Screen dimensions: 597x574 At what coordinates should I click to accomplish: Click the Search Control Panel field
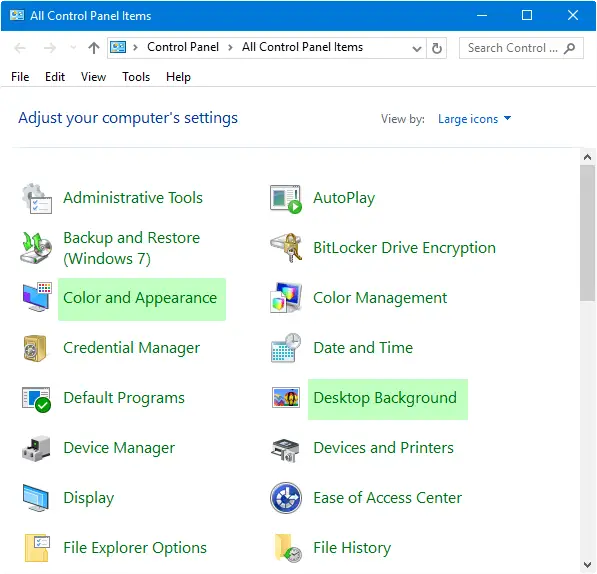521,48
